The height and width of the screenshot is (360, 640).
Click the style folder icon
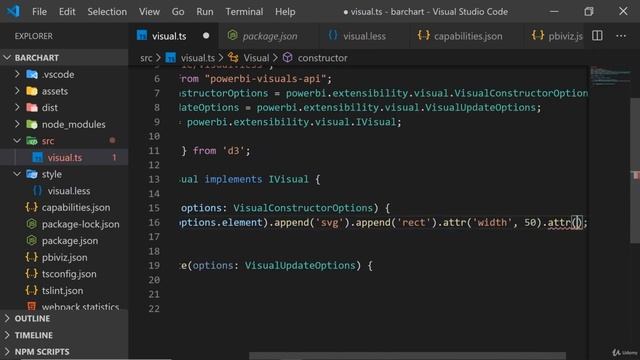tap(32, 174)
